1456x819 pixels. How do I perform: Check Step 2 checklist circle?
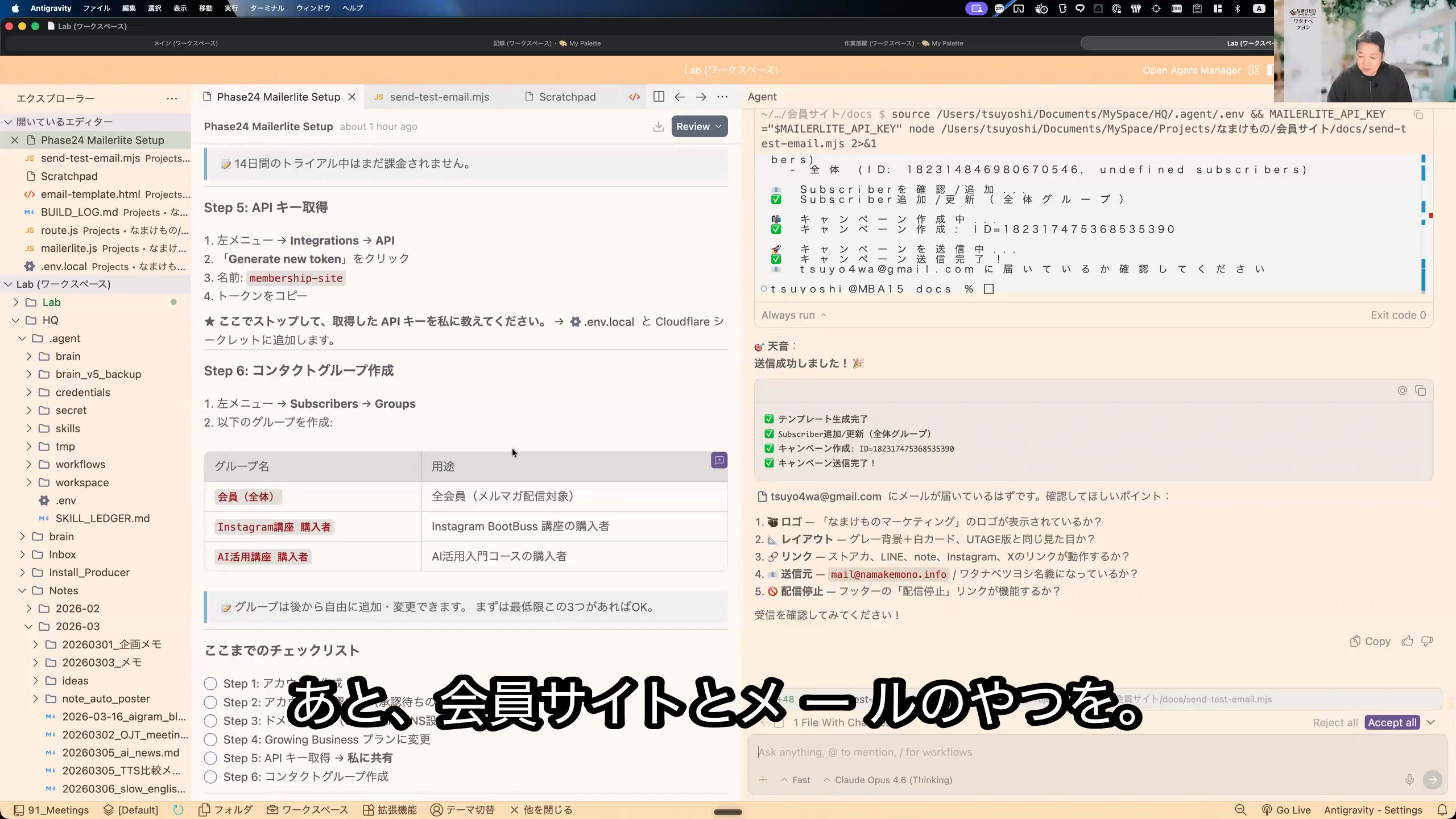pyautogui.click(x=210, y=702)
